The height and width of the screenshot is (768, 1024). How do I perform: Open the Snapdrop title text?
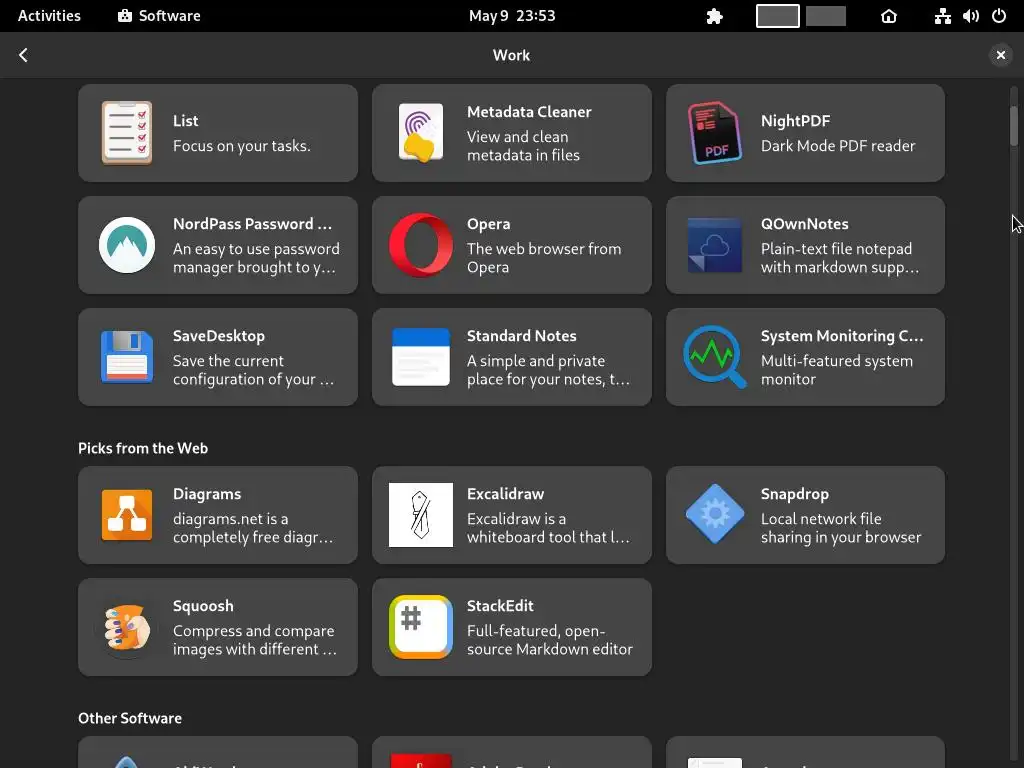click(x=795, y=494)
